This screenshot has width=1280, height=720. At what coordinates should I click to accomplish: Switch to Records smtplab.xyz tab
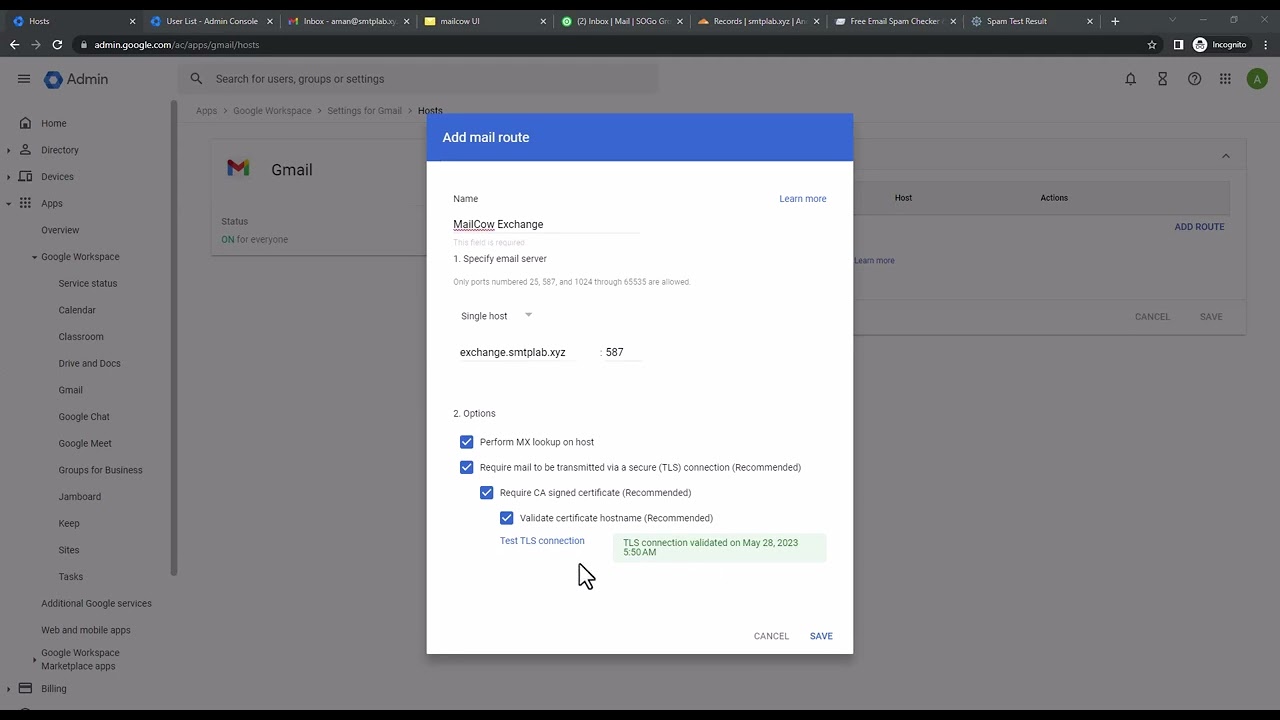pyautogui.click(x=759, y=21)
